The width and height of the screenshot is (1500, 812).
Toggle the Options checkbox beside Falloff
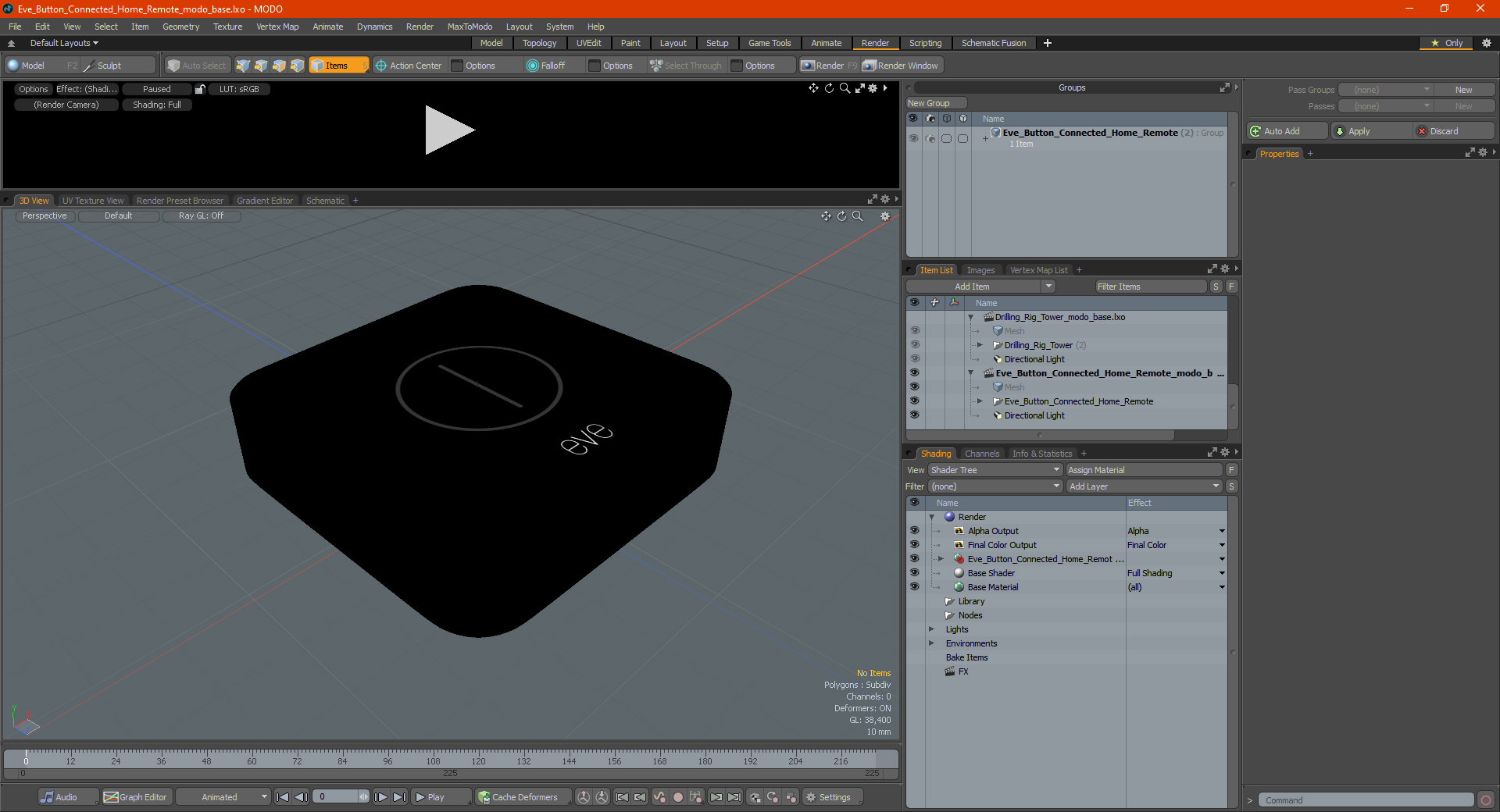click(595, 66)
